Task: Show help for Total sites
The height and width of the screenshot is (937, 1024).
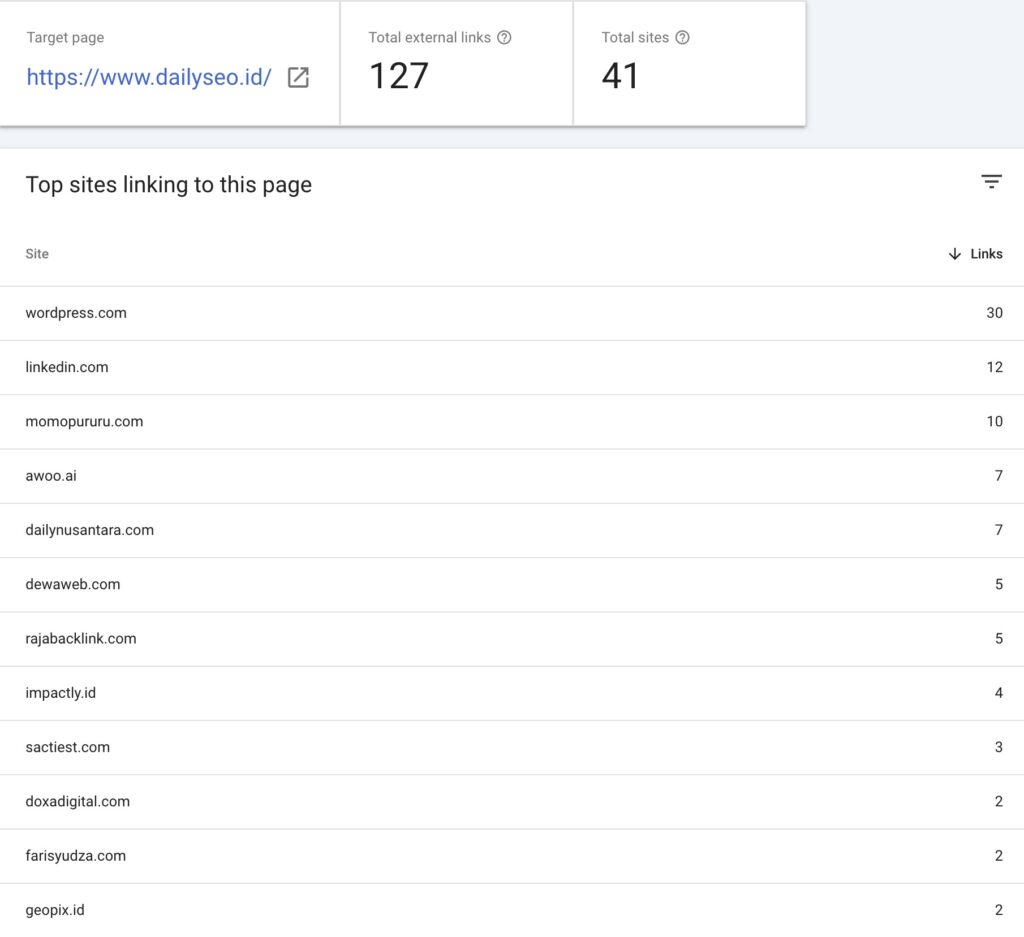Action: tap(682, 37)
